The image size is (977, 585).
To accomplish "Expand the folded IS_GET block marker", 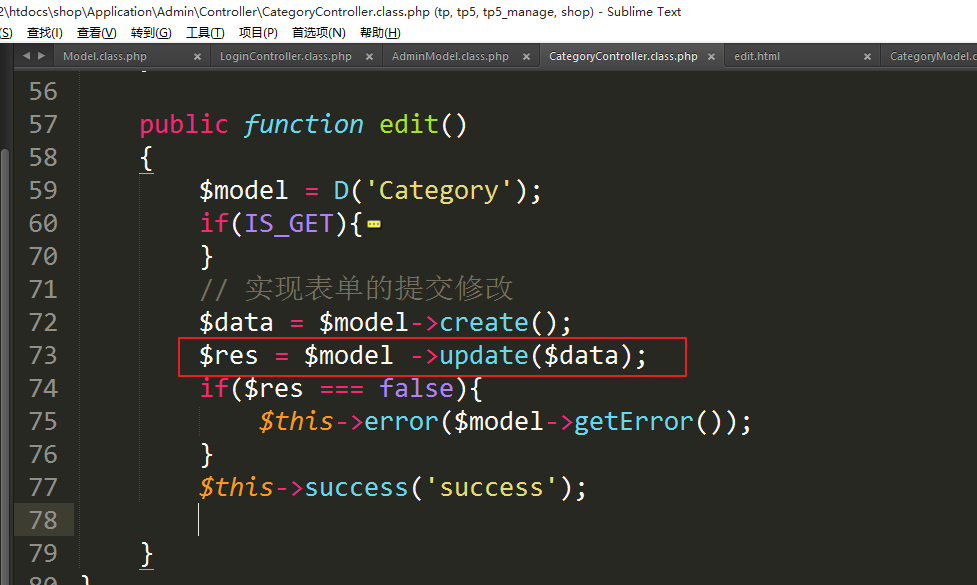I will click(x=374, y=225).
